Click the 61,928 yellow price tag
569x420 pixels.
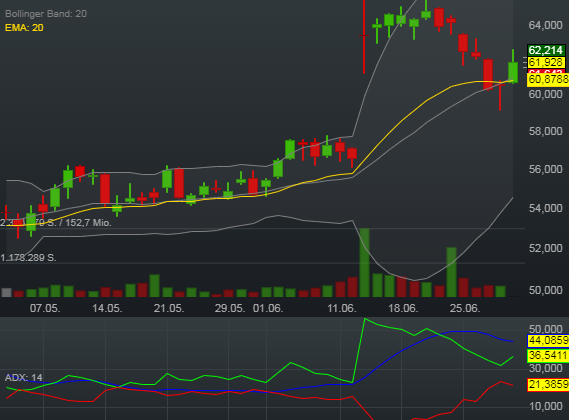pos(546,62)
